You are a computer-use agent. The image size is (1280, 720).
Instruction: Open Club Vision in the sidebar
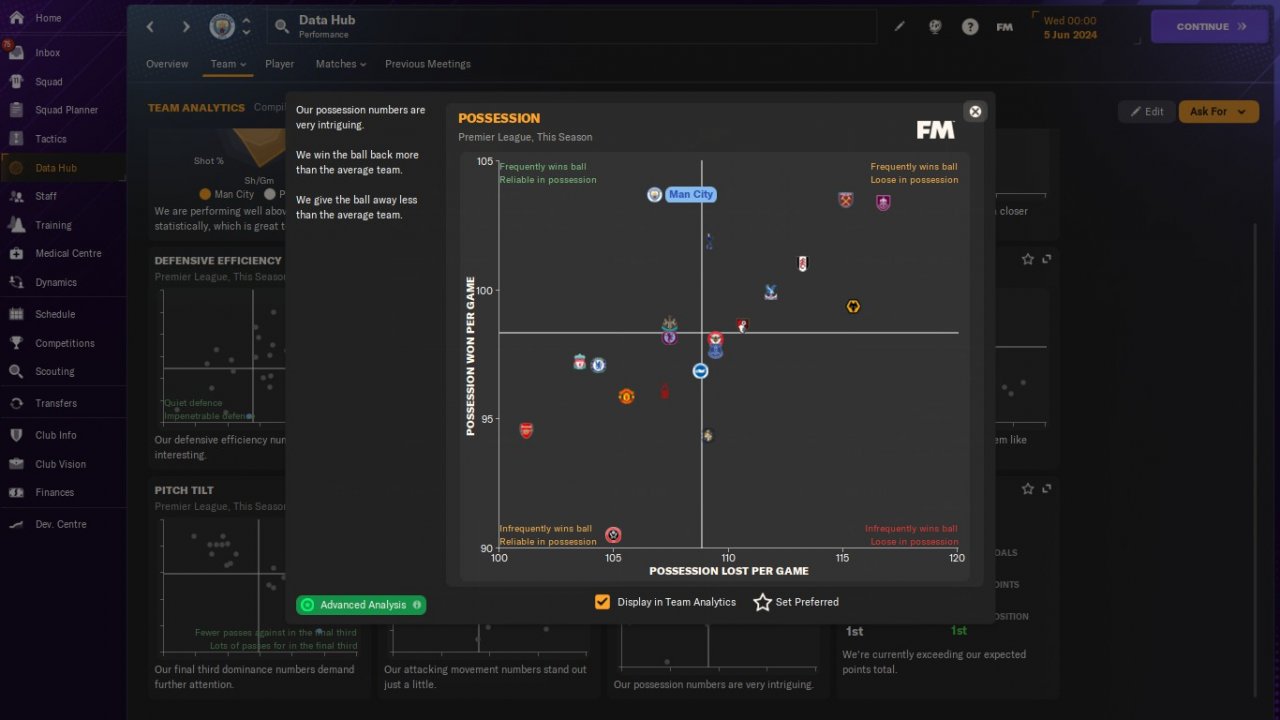62,464
